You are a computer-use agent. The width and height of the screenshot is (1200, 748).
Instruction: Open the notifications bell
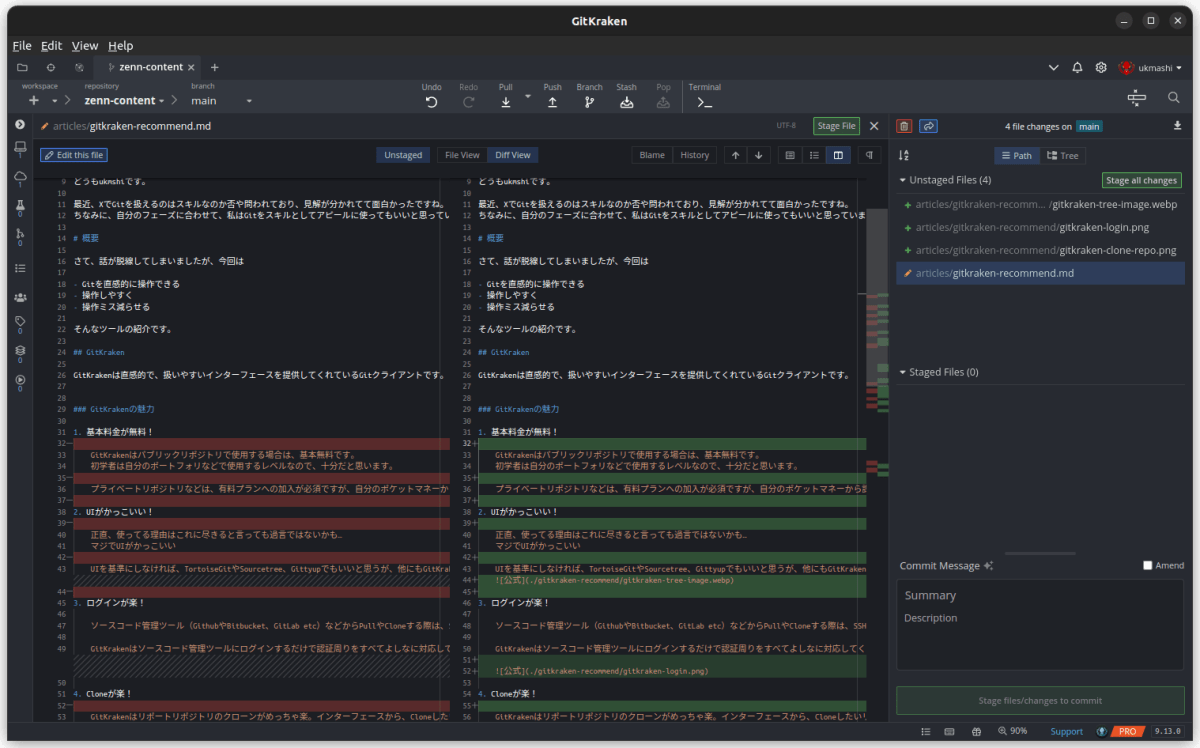pos(1077,67)
